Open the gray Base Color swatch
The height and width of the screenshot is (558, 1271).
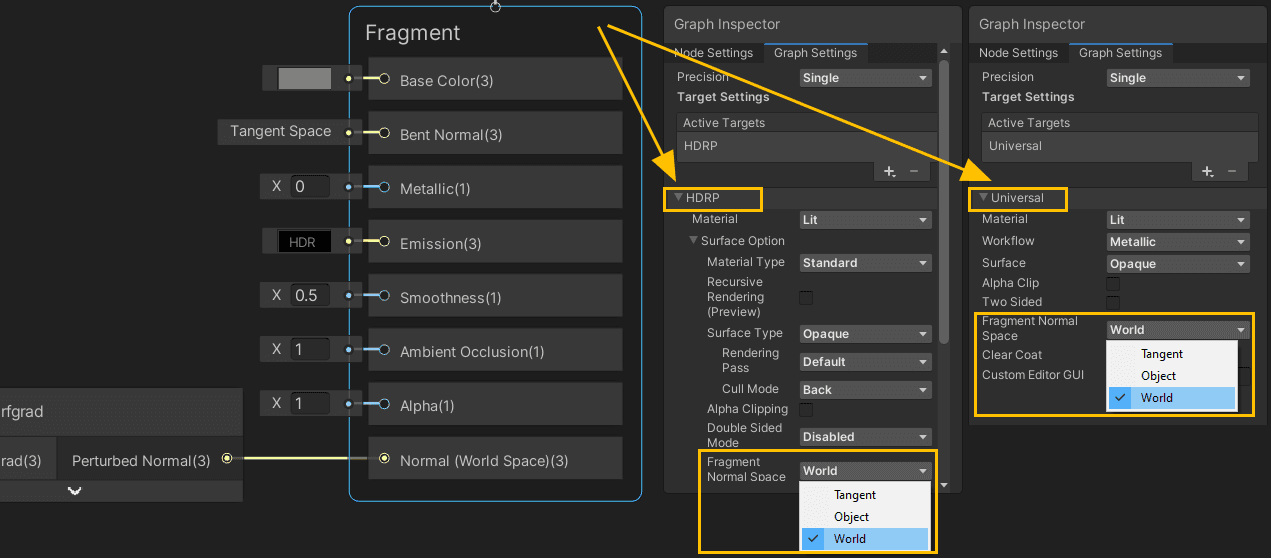[304, 79]
